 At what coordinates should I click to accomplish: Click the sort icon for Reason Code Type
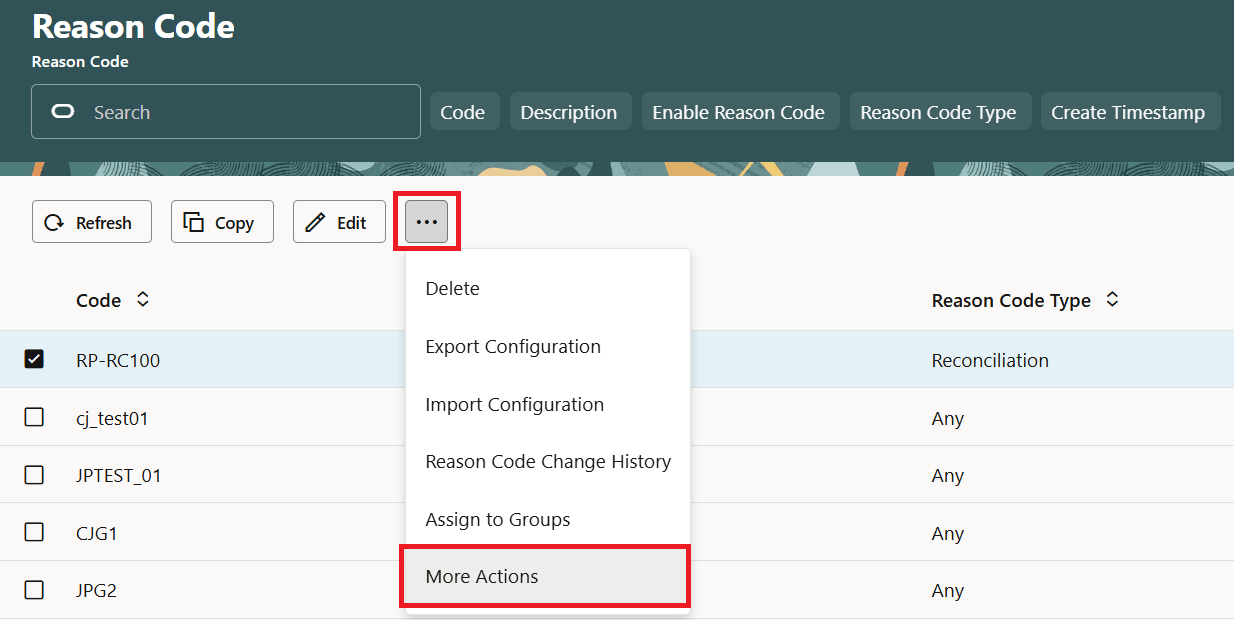[x=1112, y=299]
